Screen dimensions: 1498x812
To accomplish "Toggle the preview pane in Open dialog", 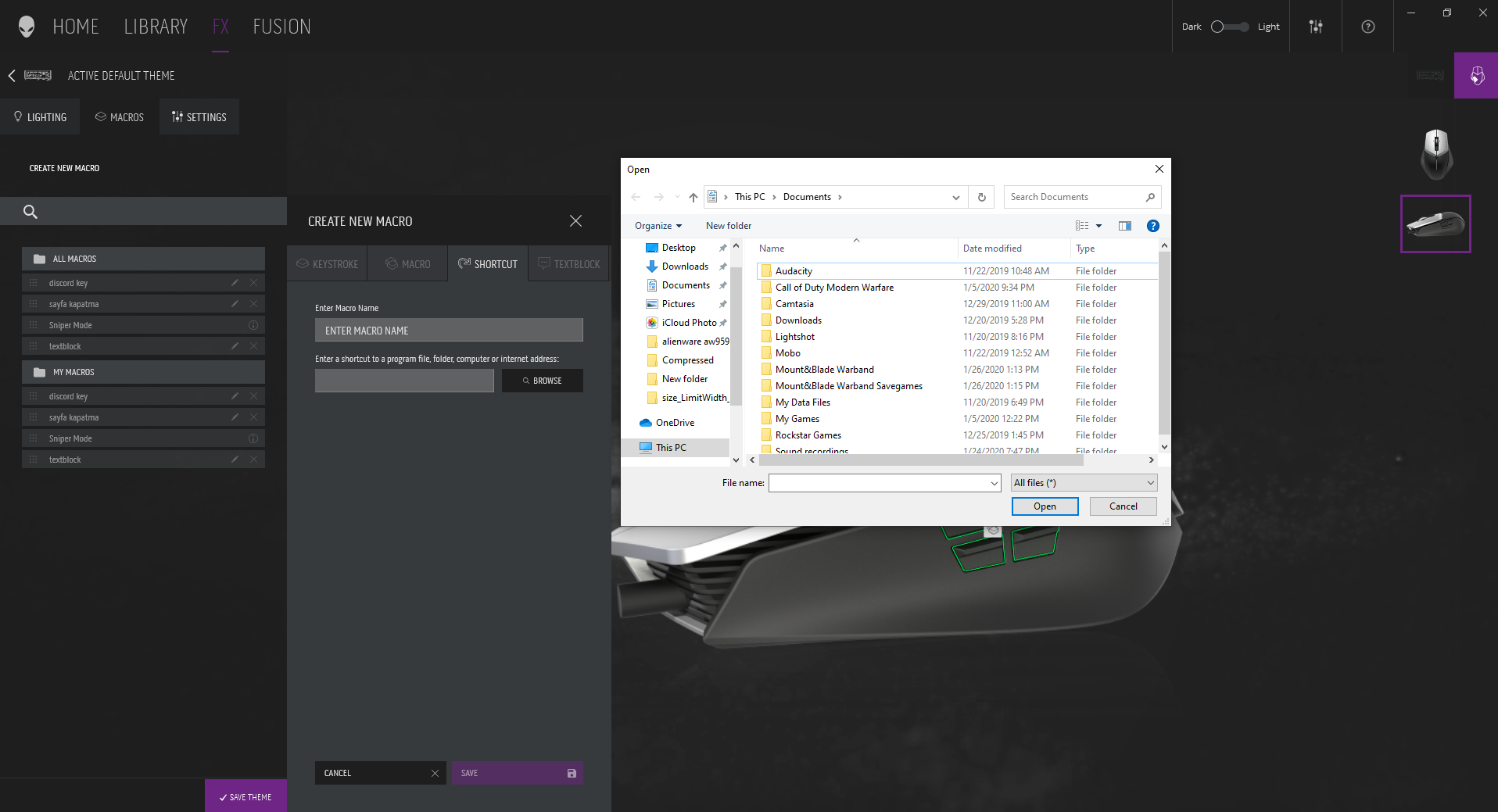I will [1124, 226].
